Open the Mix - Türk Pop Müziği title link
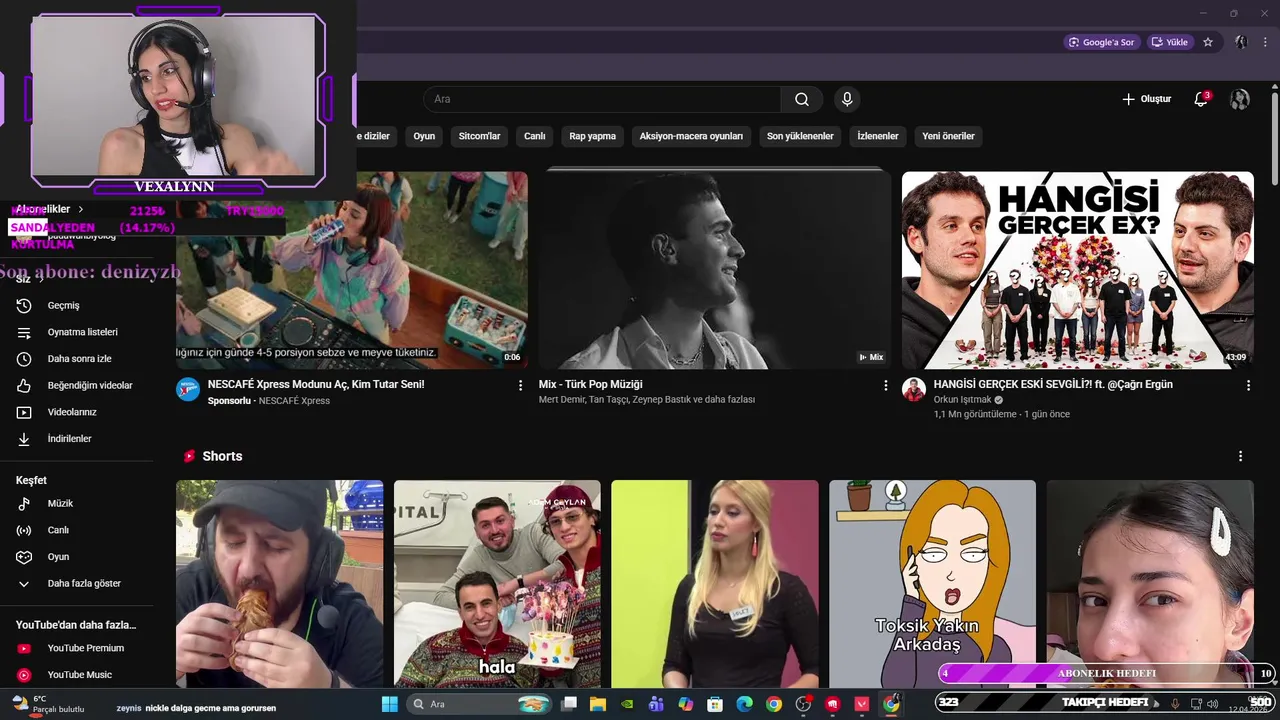Viewport: 1280px width, 720px height. (x=590, y=384)
